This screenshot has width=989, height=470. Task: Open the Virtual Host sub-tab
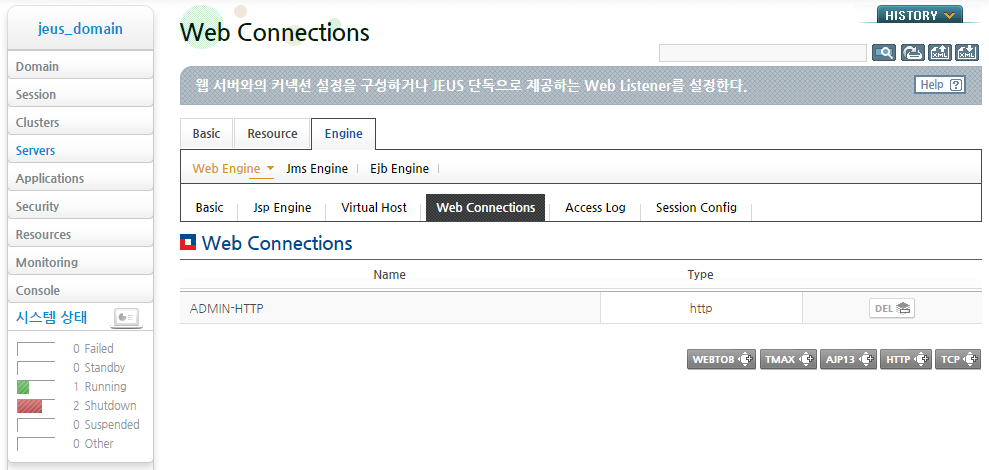click(374, 208)
